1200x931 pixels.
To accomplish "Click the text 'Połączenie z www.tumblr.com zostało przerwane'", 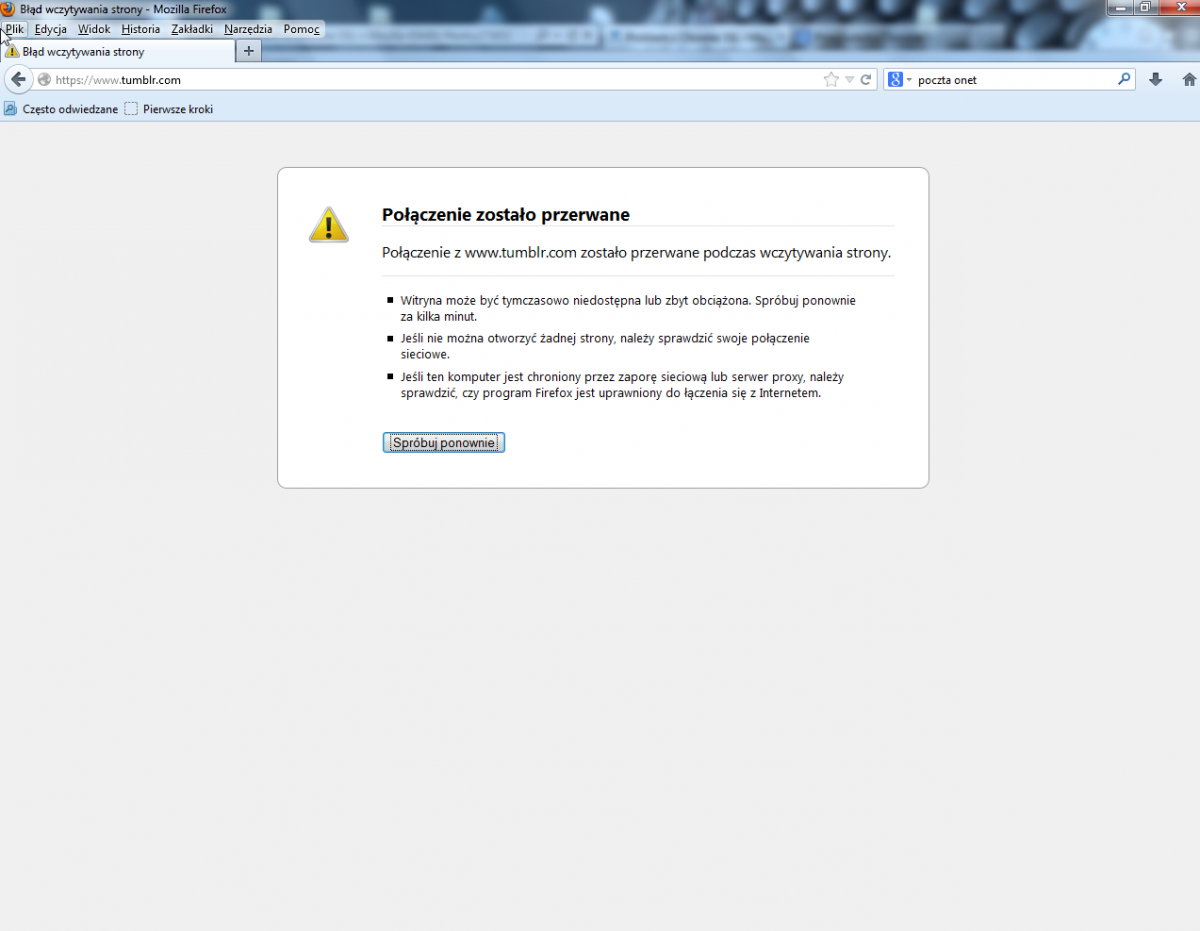I will click(540, 252).
